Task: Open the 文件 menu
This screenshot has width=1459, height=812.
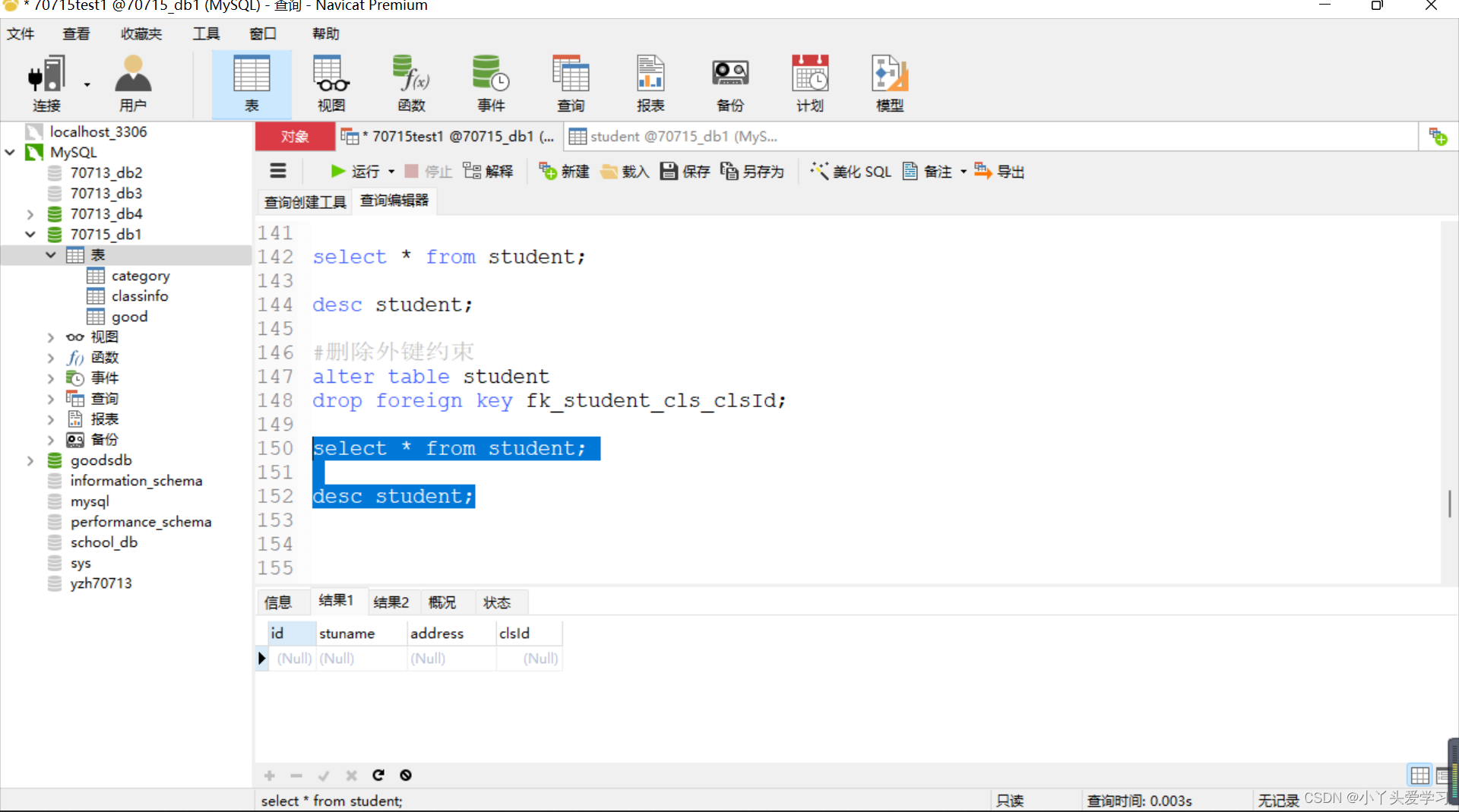Action: coord(21,34)
